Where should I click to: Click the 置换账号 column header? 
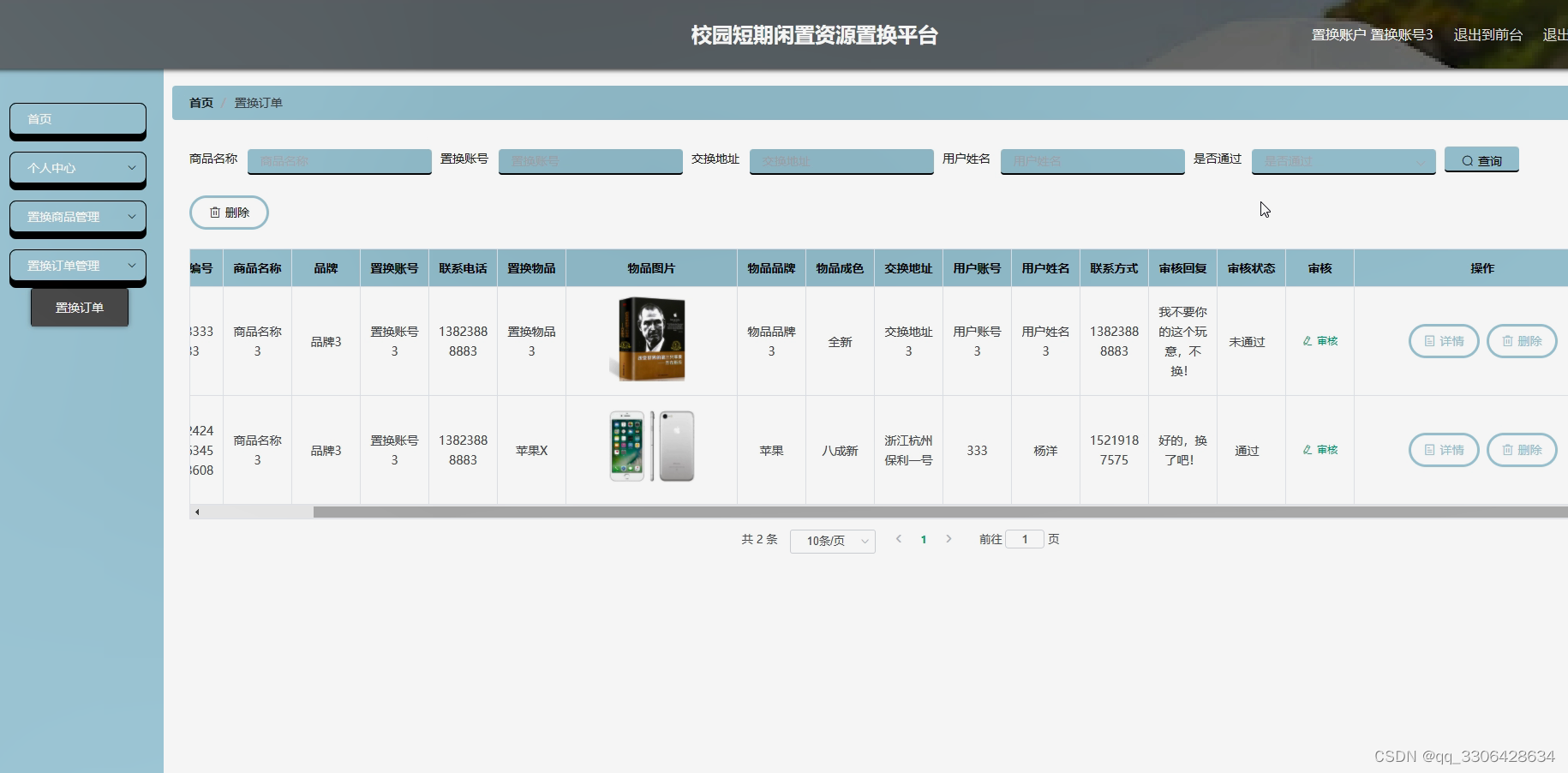394,268
